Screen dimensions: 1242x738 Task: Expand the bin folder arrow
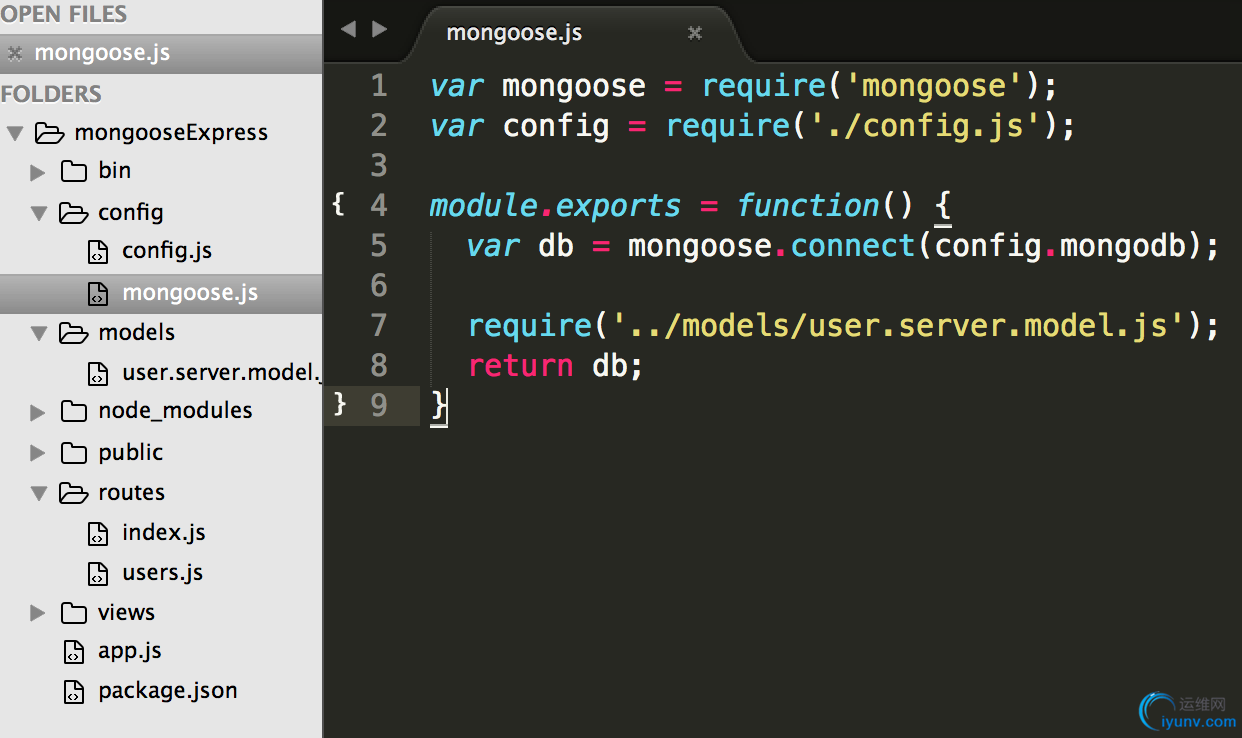(38, 172)
